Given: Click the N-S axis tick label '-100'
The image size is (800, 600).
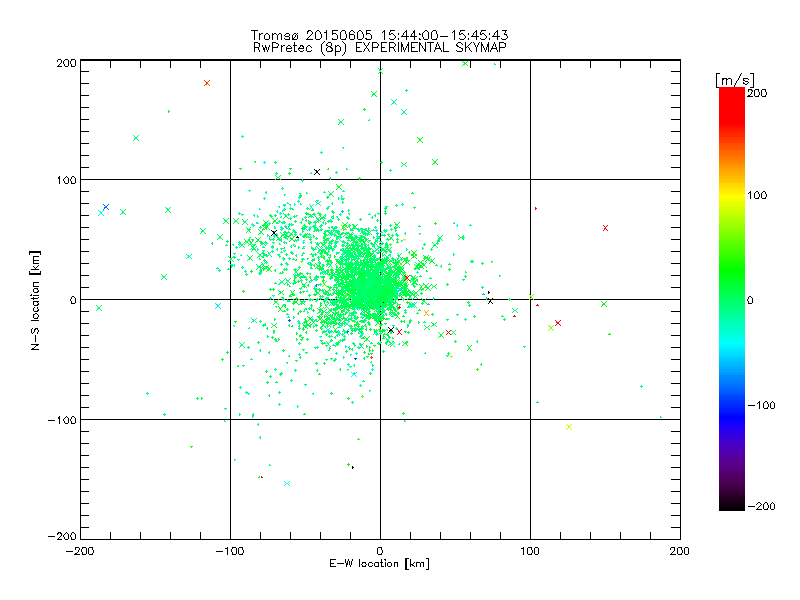Looking at the screenshot, I should point(62,420).
